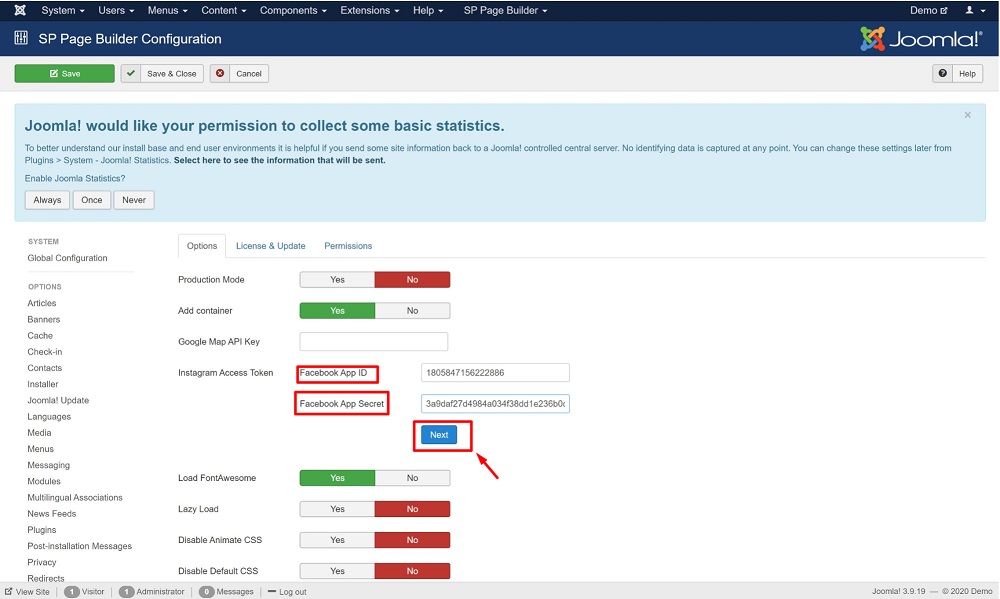Viewport: 1000px width, 599px height.
Task: Click the Facebook App ID input field
Action: point(496,373)
